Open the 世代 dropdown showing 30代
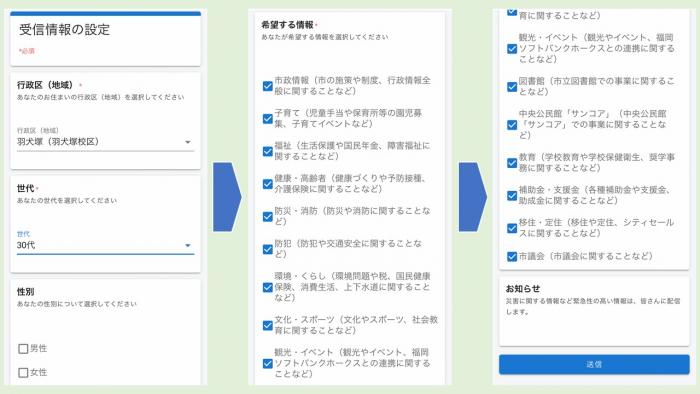 tap(105, 245)
